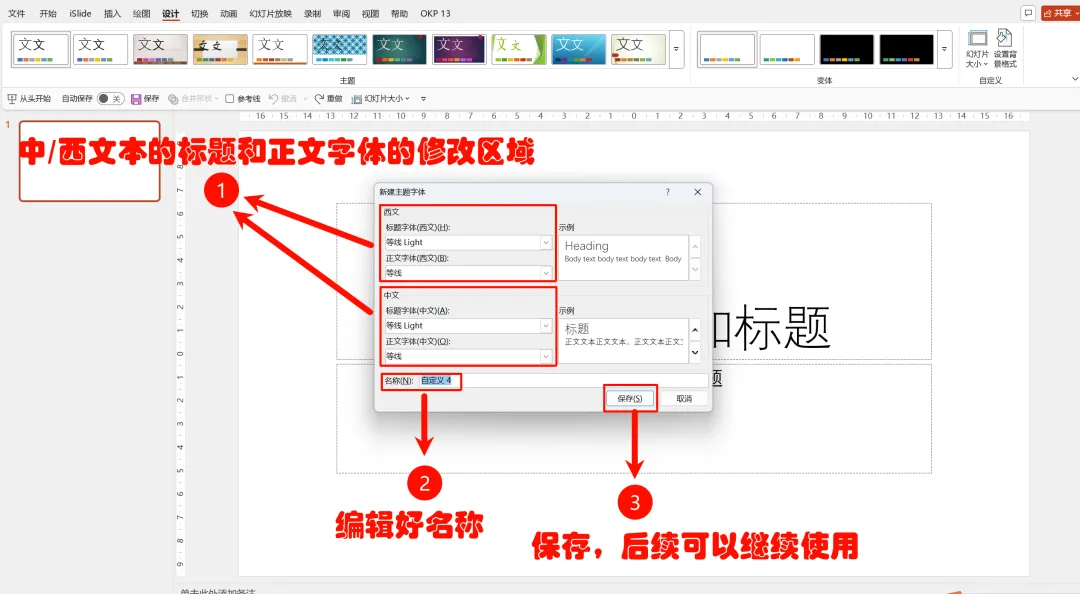Click the Chinese sample preview scroll-up arrow
The height and width of the screenshot is (594, 1080).
pos(695,330)
